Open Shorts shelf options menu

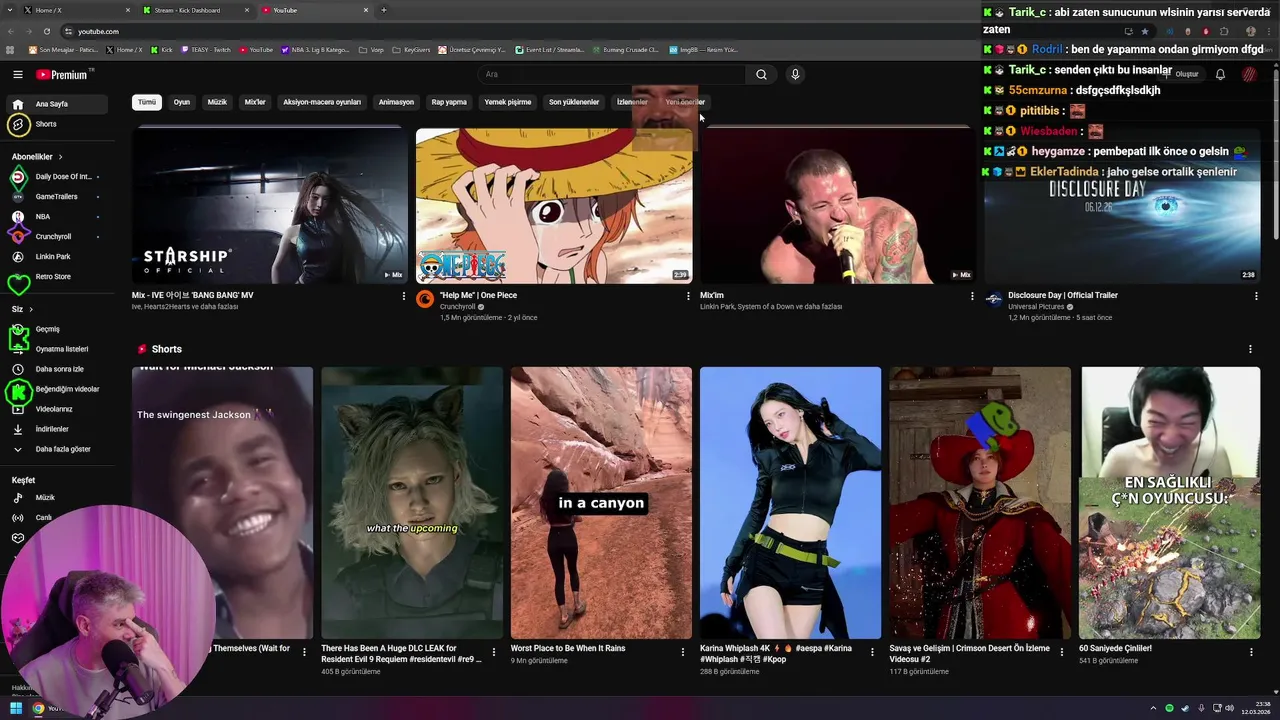(1250, 349)
